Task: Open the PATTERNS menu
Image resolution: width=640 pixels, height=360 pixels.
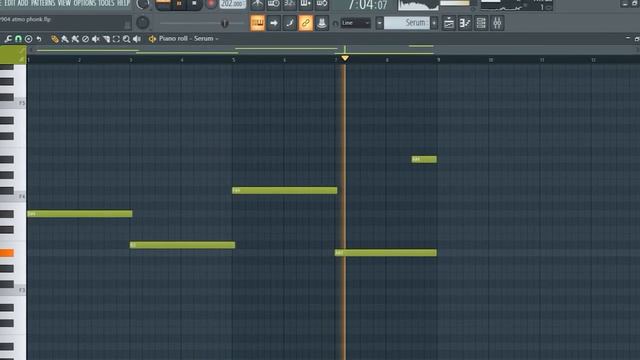Action: click(43, 3)
